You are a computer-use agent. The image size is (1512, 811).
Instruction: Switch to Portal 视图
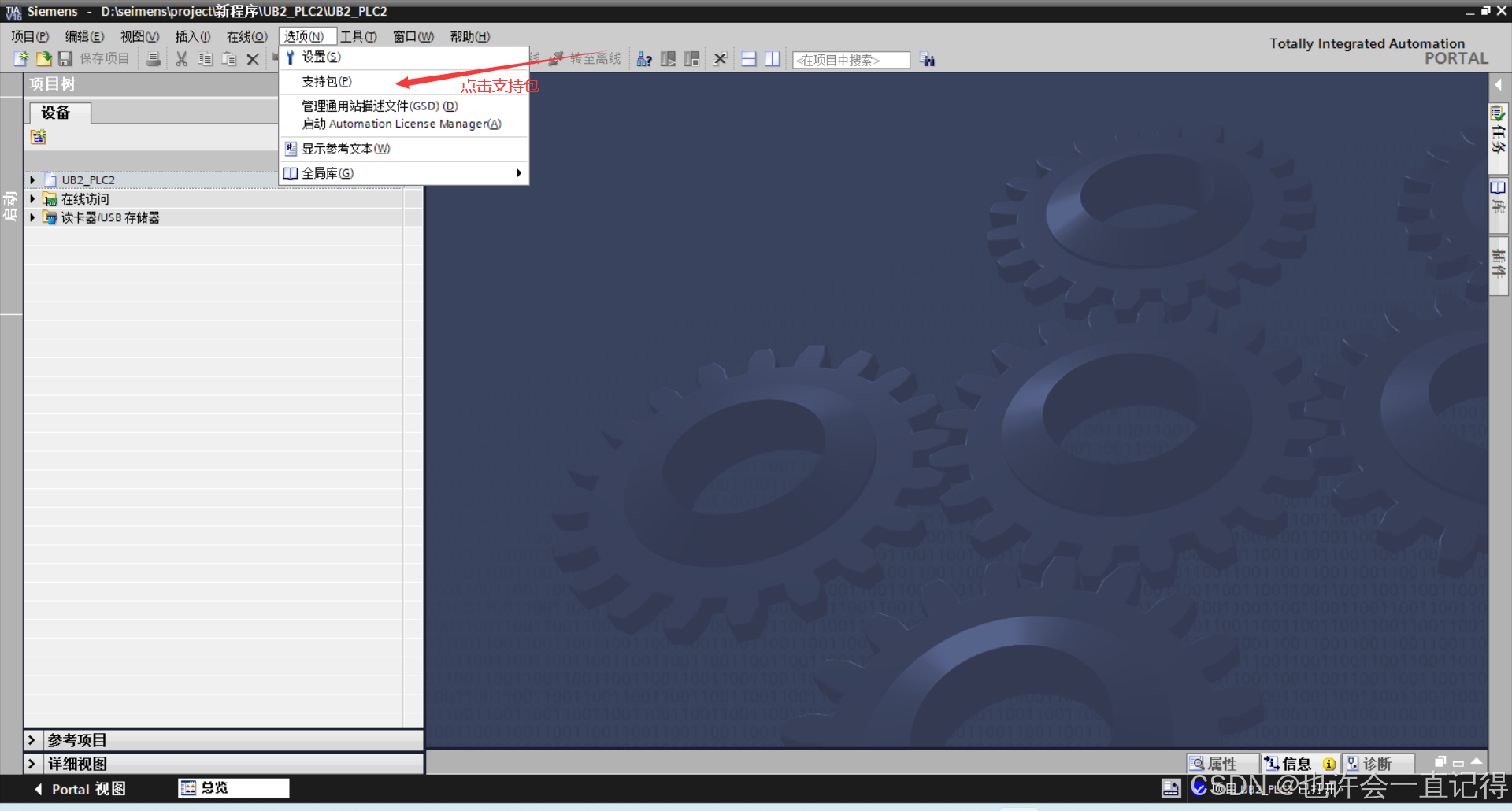[x=80, y=789]
